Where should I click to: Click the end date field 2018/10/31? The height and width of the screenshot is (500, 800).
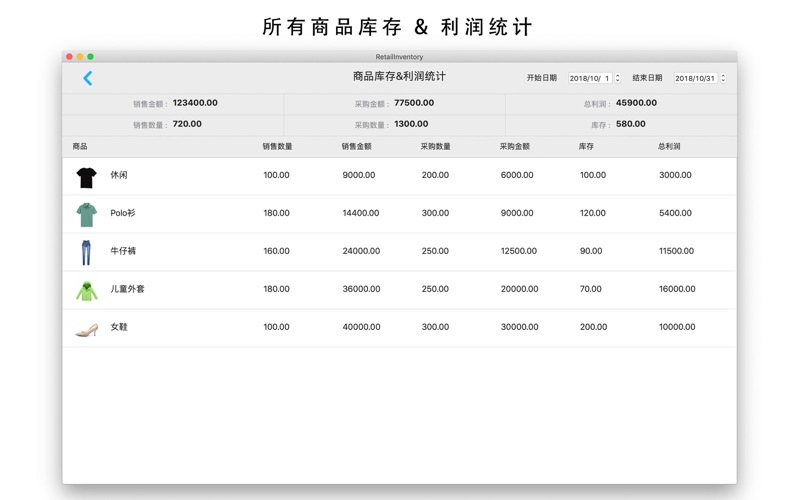pyautogui.click(x=695, y=78)
